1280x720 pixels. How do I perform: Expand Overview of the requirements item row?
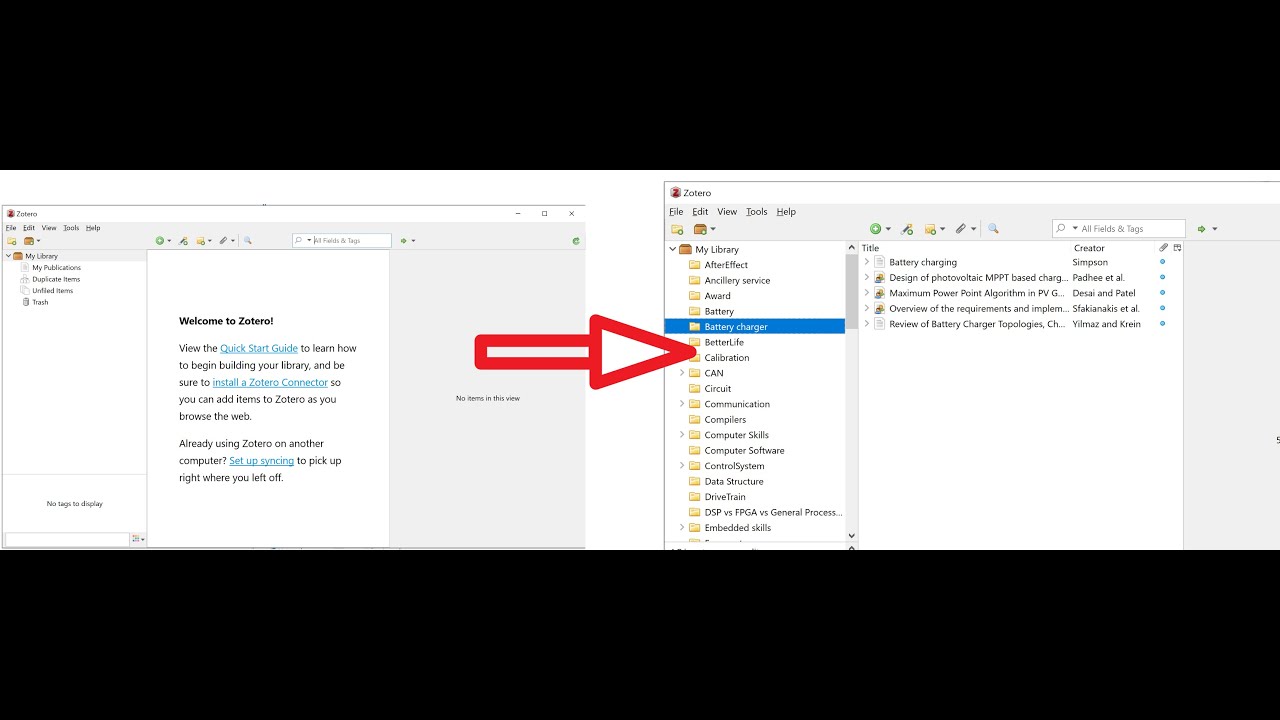click(867, 309)
